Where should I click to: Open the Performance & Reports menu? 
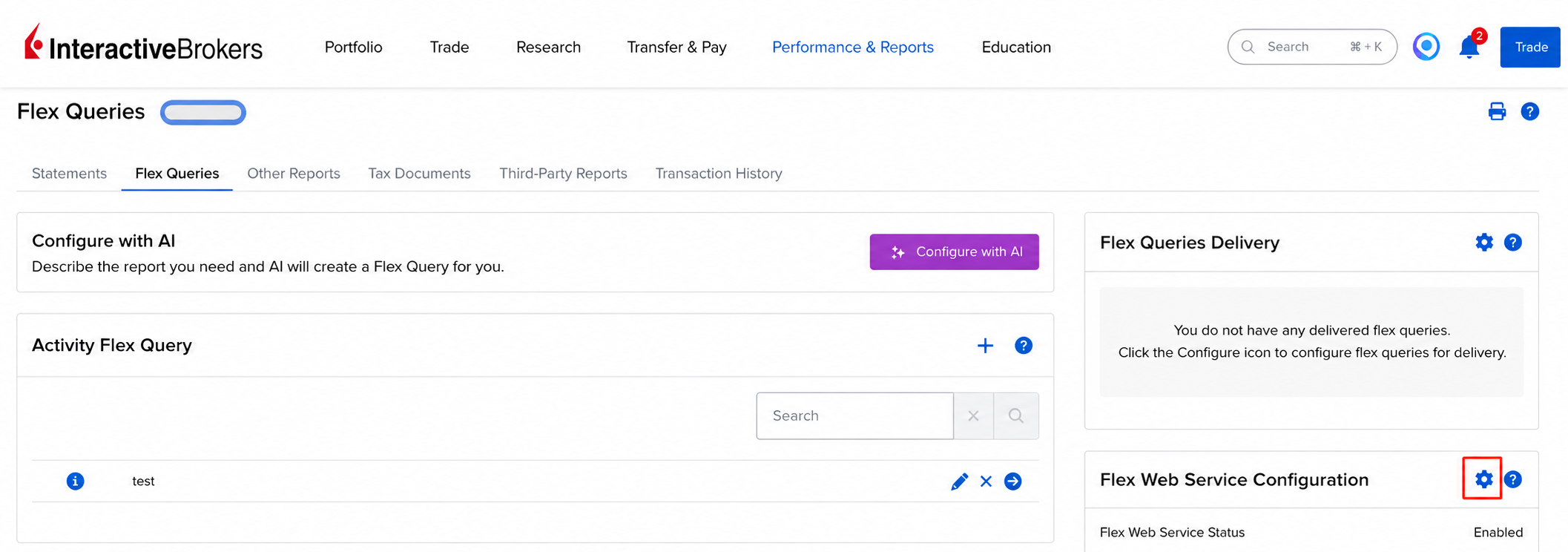click(853, 47)
